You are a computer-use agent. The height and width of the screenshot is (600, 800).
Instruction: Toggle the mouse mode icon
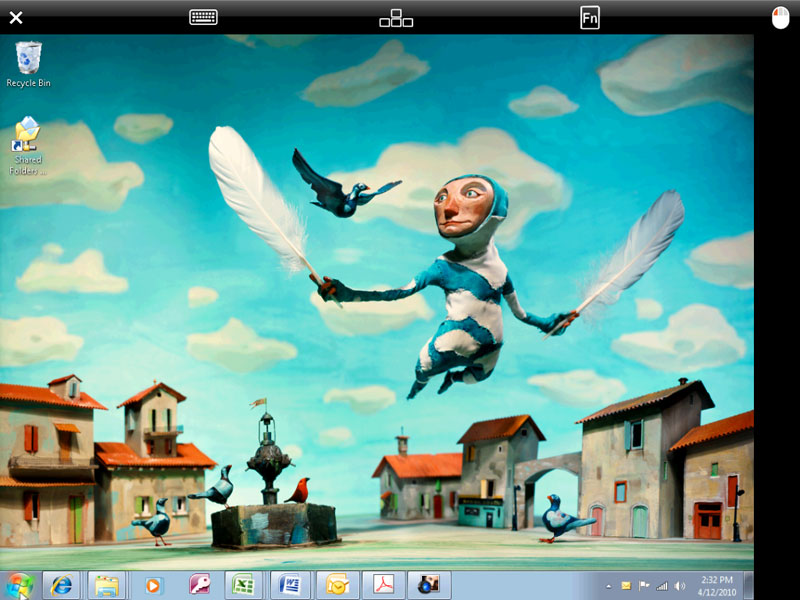click(x=780, y=18)
